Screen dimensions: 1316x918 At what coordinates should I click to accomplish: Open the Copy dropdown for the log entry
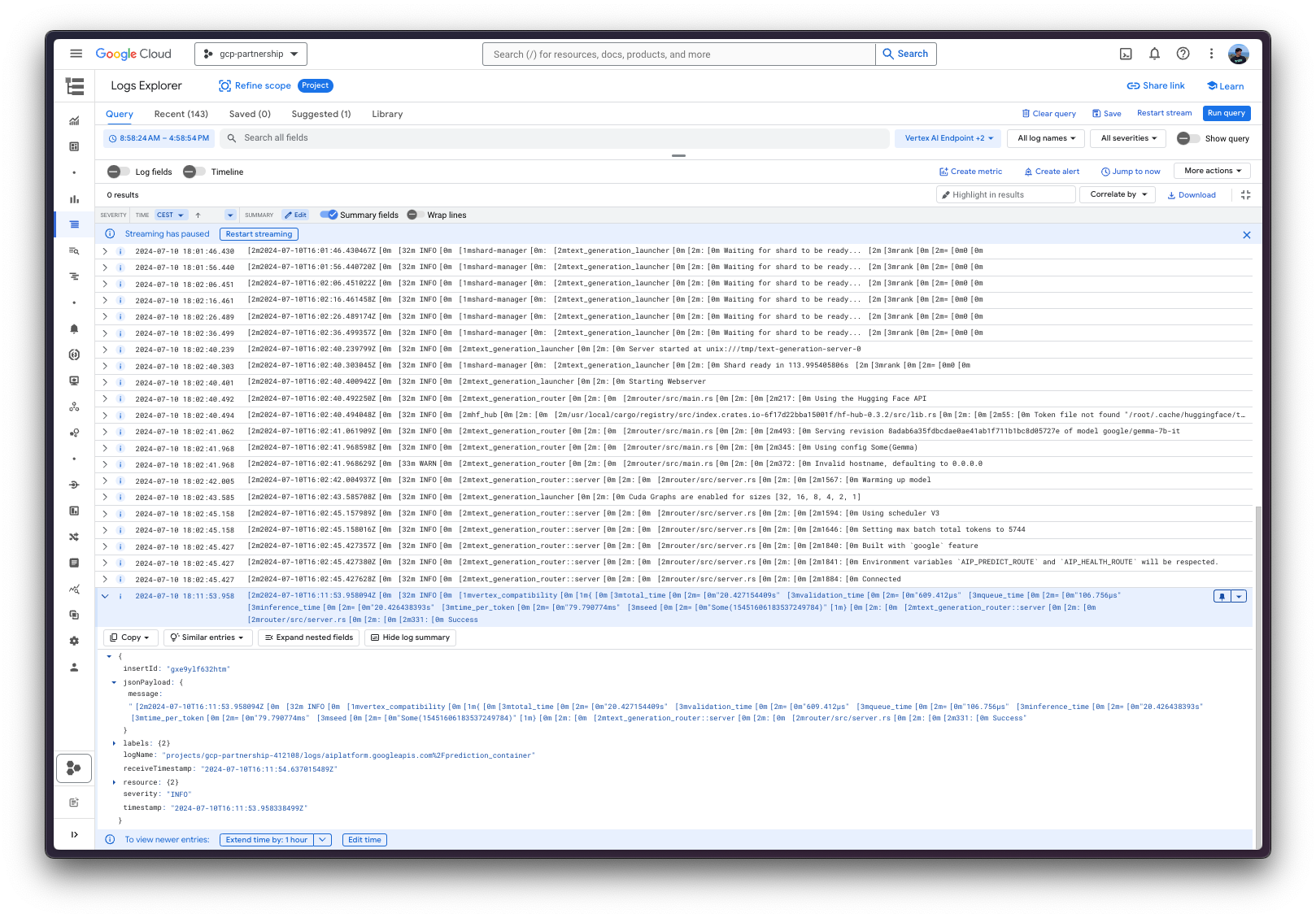[x=130, y=637]
